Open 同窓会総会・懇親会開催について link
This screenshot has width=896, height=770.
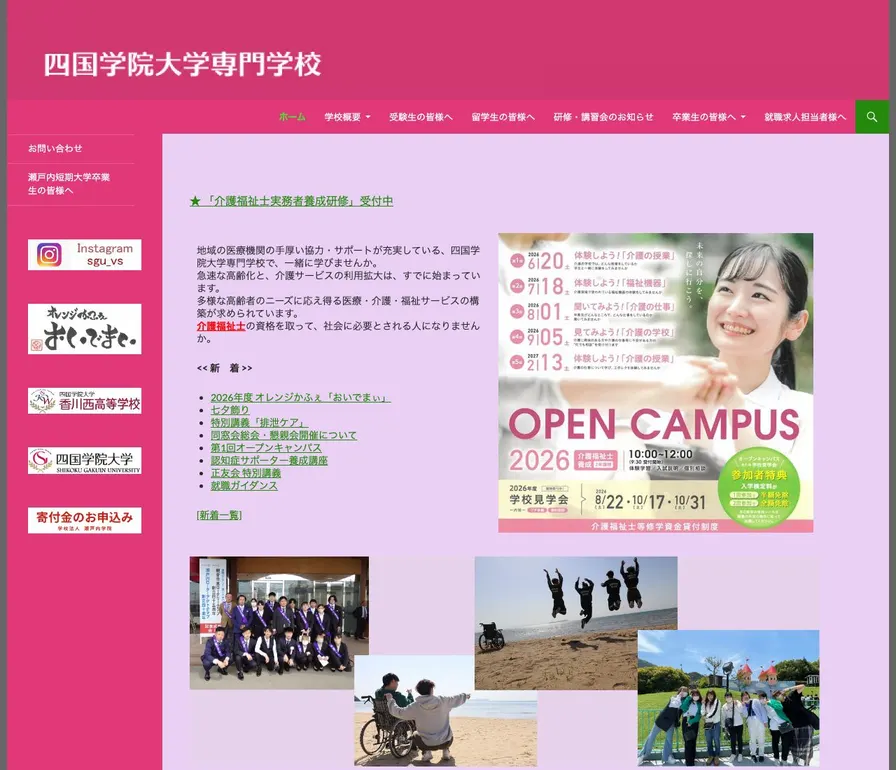pos(284,435)
